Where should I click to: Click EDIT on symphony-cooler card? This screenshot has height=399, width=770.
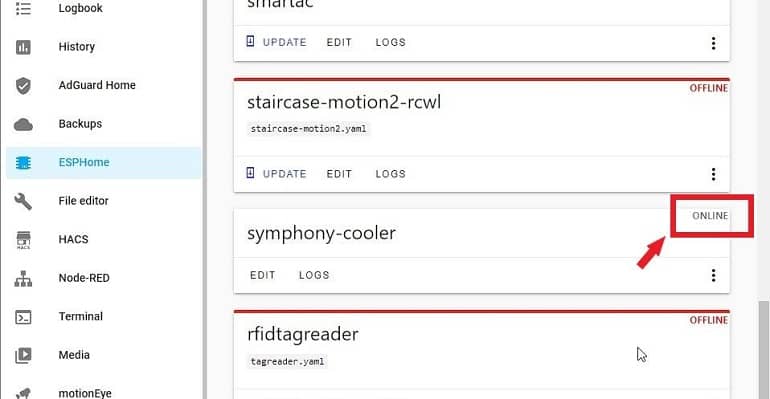click(263, 275)
